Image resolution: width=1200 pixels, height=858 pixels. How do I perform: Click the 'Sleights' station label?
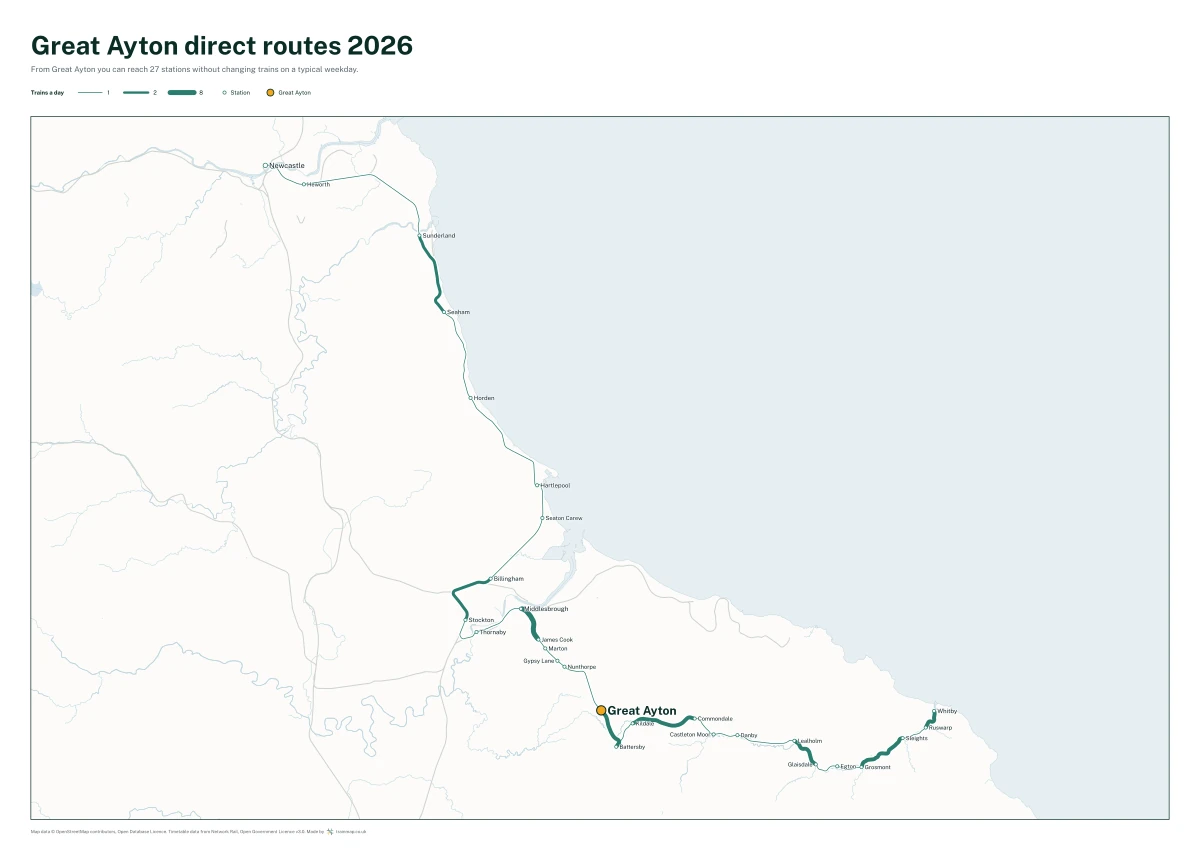pos(917,738)
